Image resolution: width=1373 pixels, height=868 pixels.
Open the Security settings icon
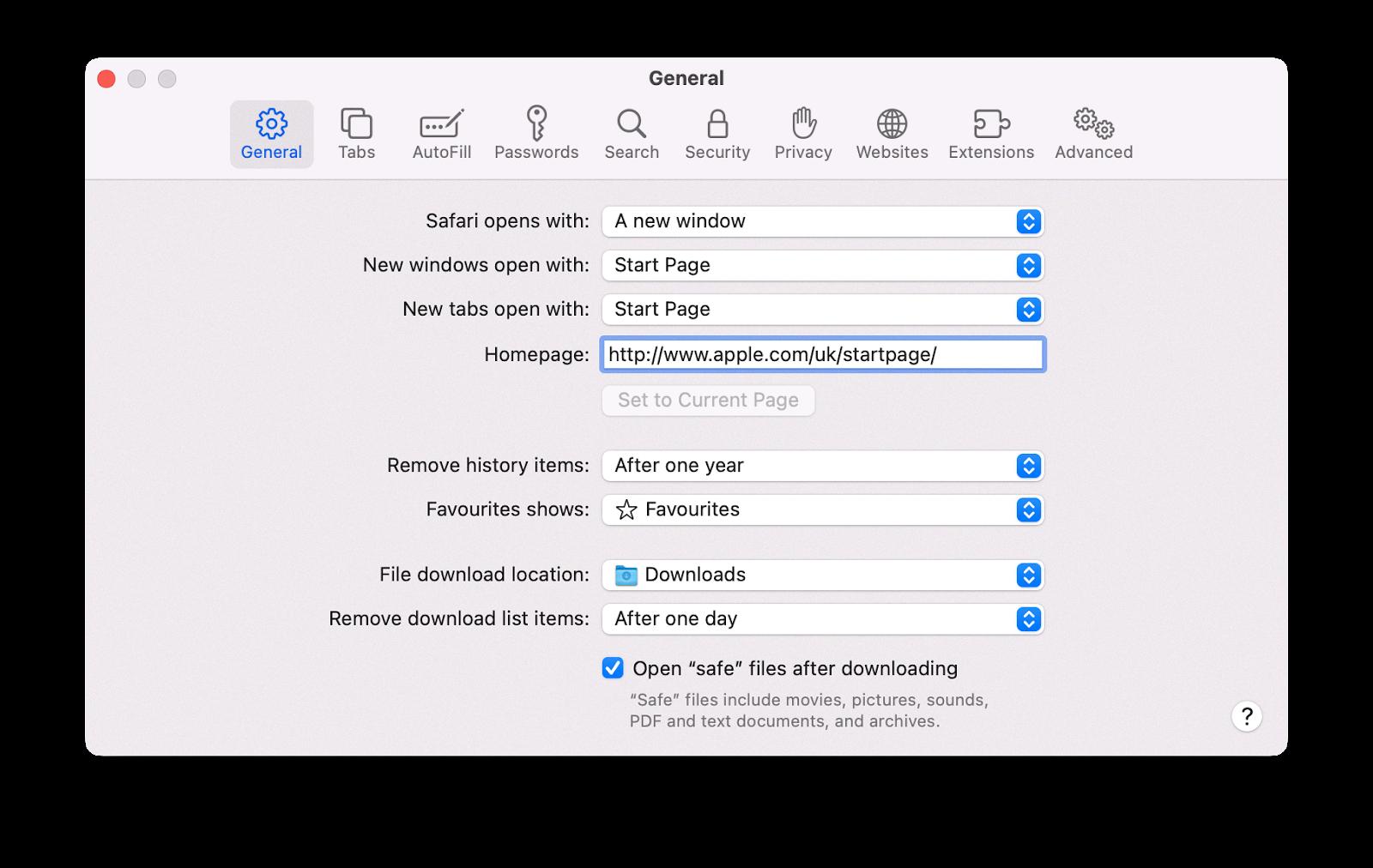[717, 133]
